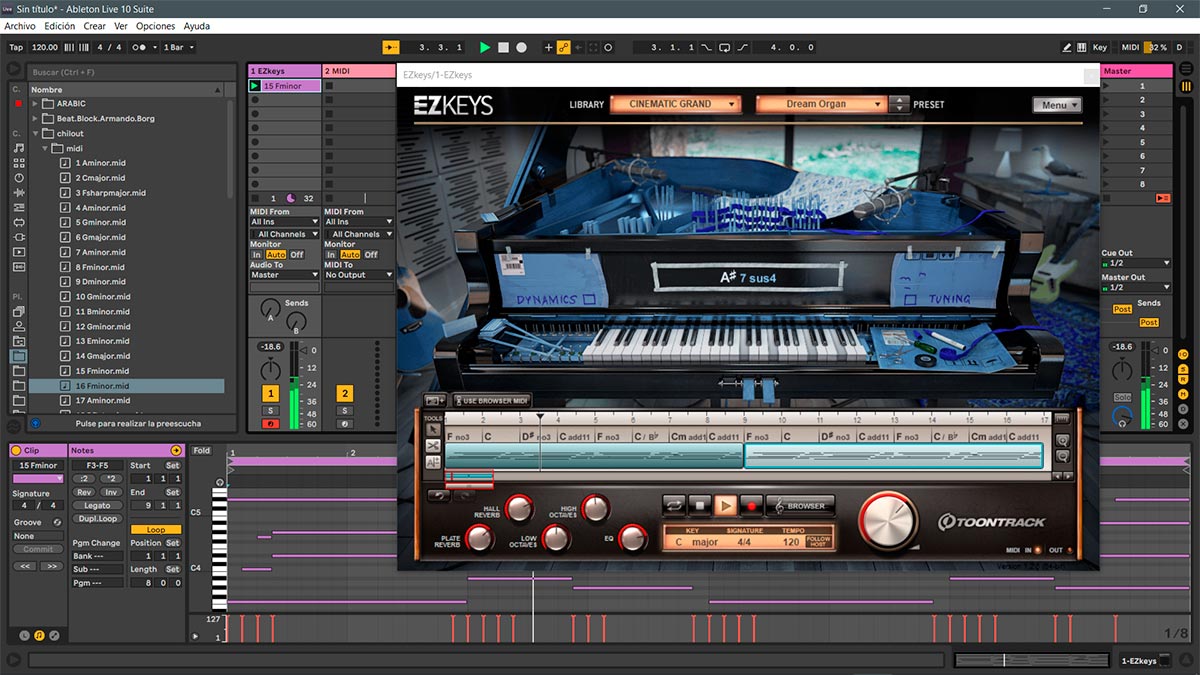Open the Crear menu
The height and width of the screenshot is (675, 1200).
[94, 26]
